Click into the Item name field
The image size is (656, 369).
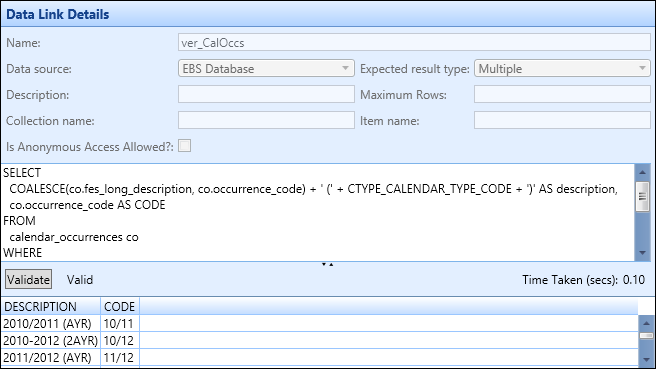click(x=562, y=120)
